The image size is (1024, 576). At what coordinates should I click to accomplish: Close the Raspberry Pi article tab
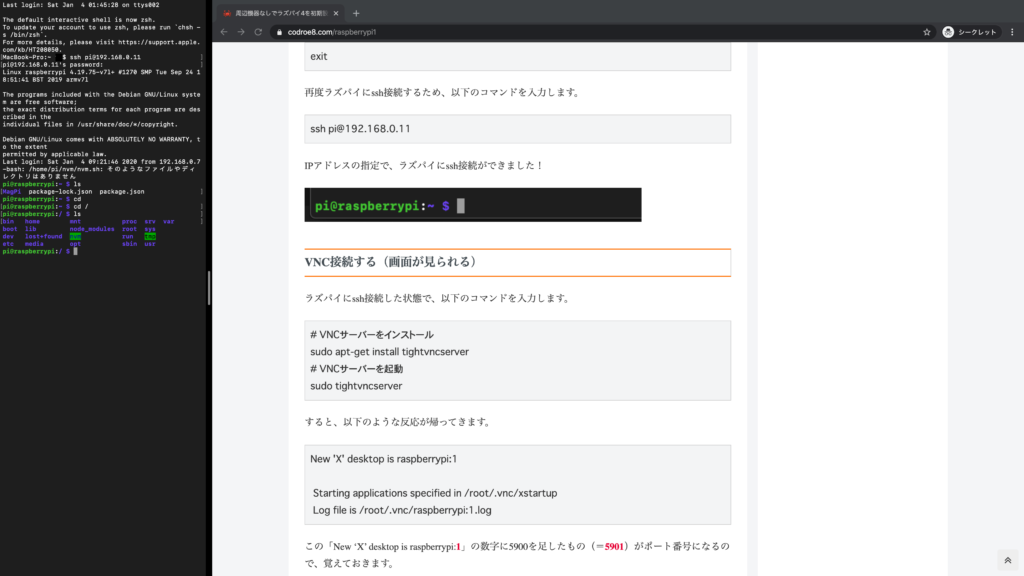click(x=336, y=13)
